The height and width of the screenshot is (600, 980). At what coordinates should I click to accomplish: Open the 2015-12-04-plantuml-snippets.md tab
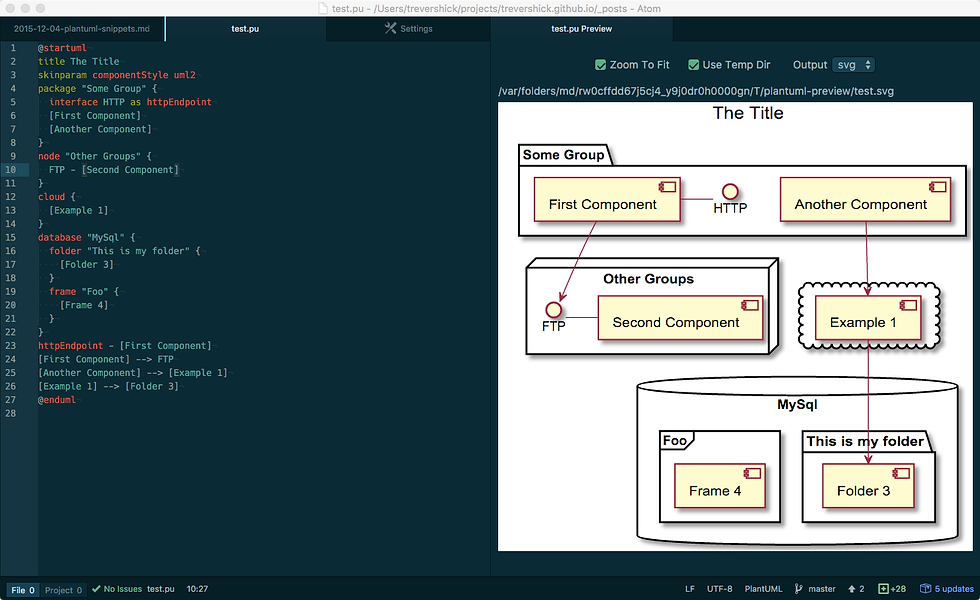(82, 29)
